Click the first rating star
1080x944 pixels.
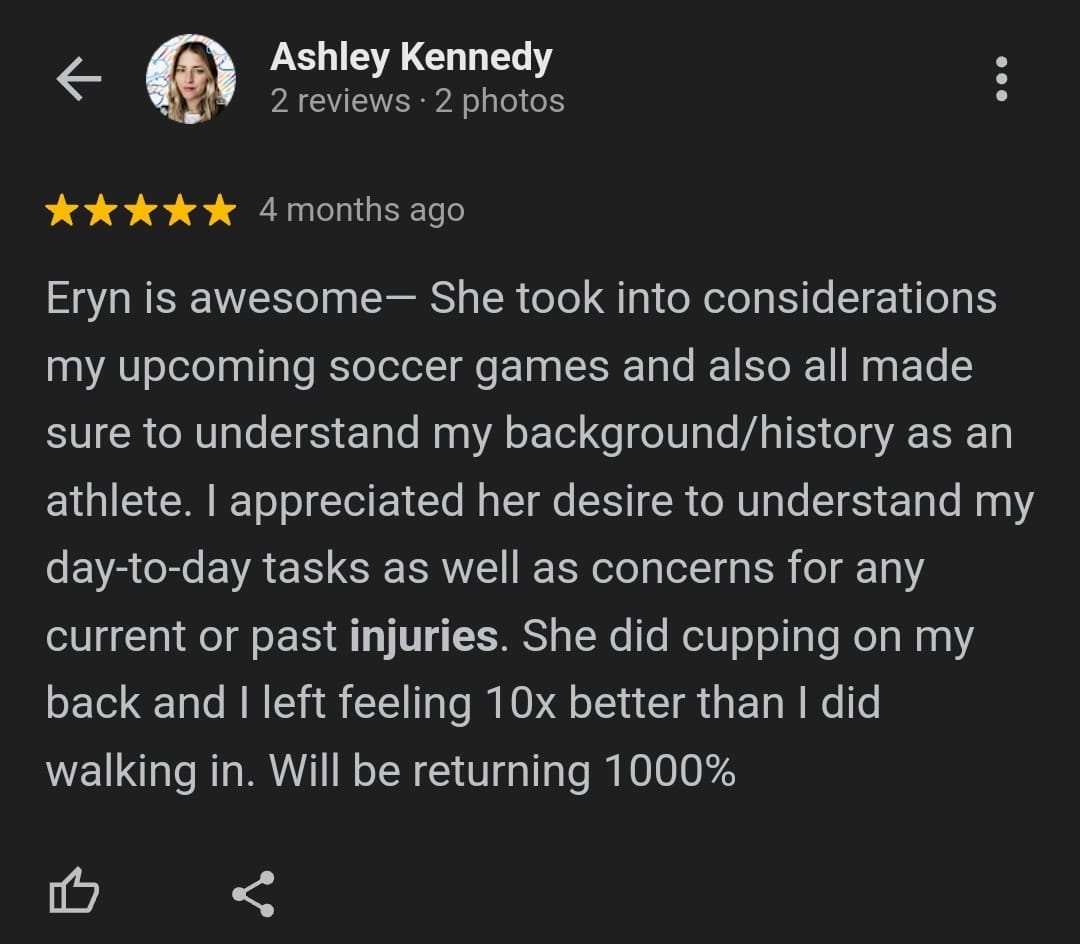(62, 211)
